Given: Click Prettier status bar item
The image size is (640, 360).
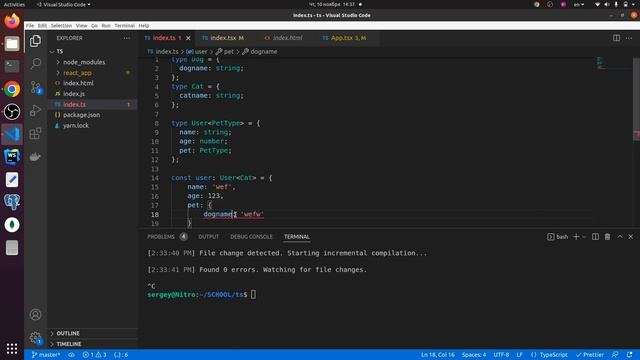Looking at the screenshot, I should (x=589, y=355).
